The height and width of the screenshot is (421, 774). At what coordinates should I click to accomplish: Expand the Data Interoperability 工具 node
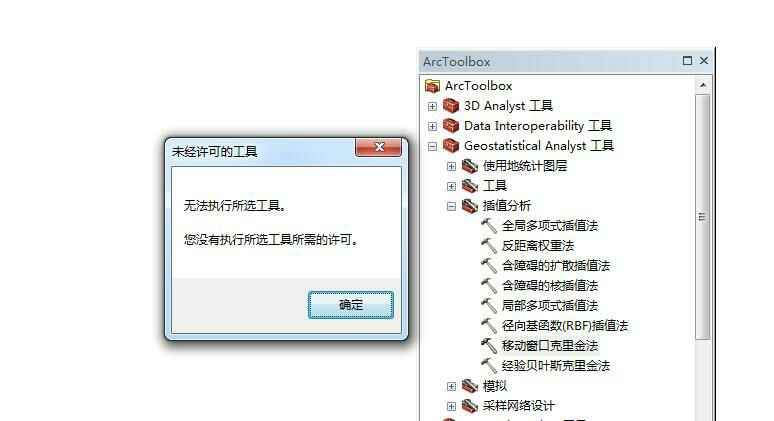(x=432, y=126)
